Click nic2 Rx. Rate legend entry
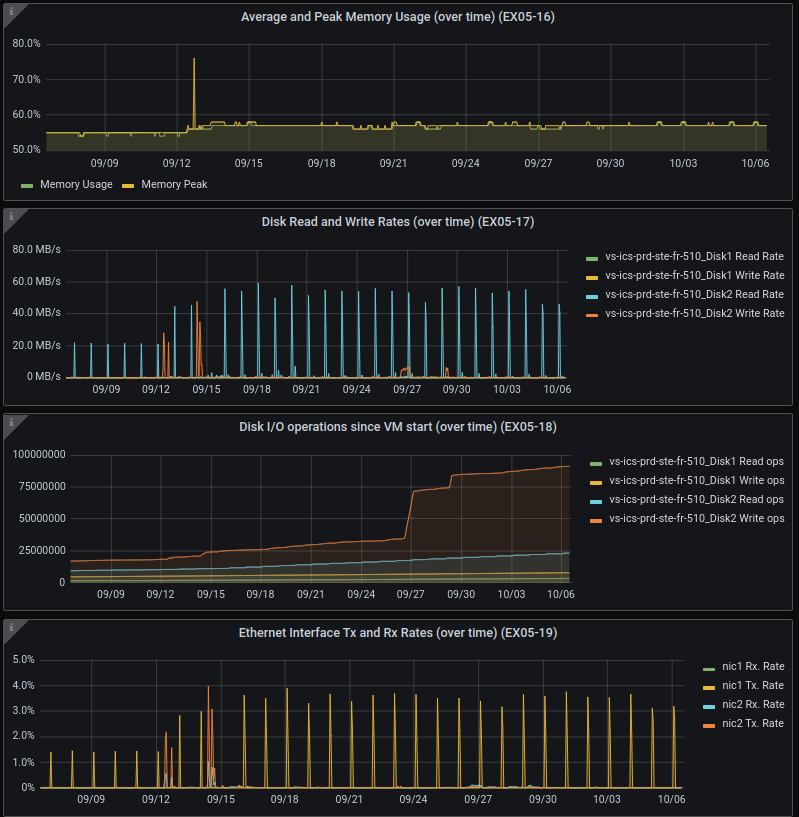This screenshot has width=799, height=817. [x=752, y=705]
